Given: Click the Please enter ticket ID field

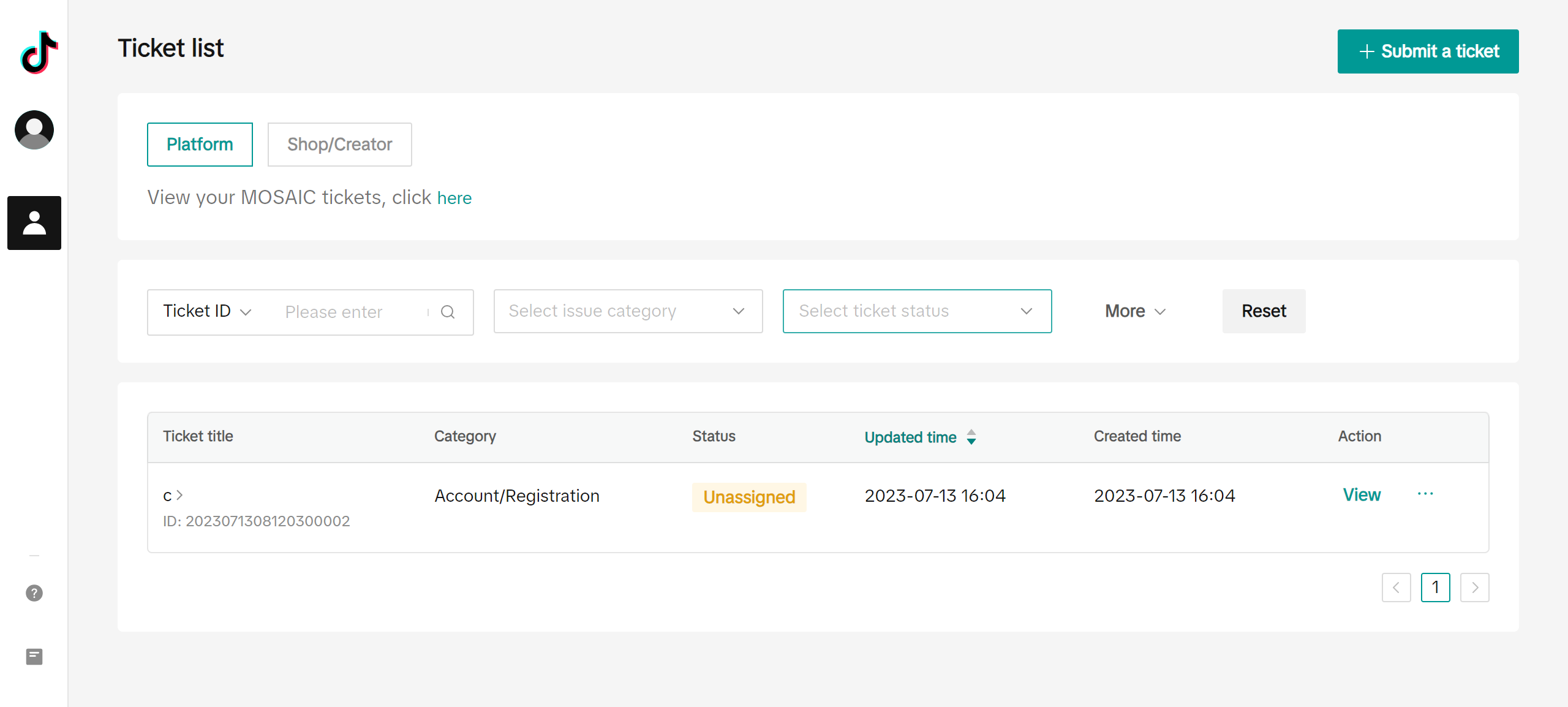Looking at the screenshot, I should click(x=352, y=312).
